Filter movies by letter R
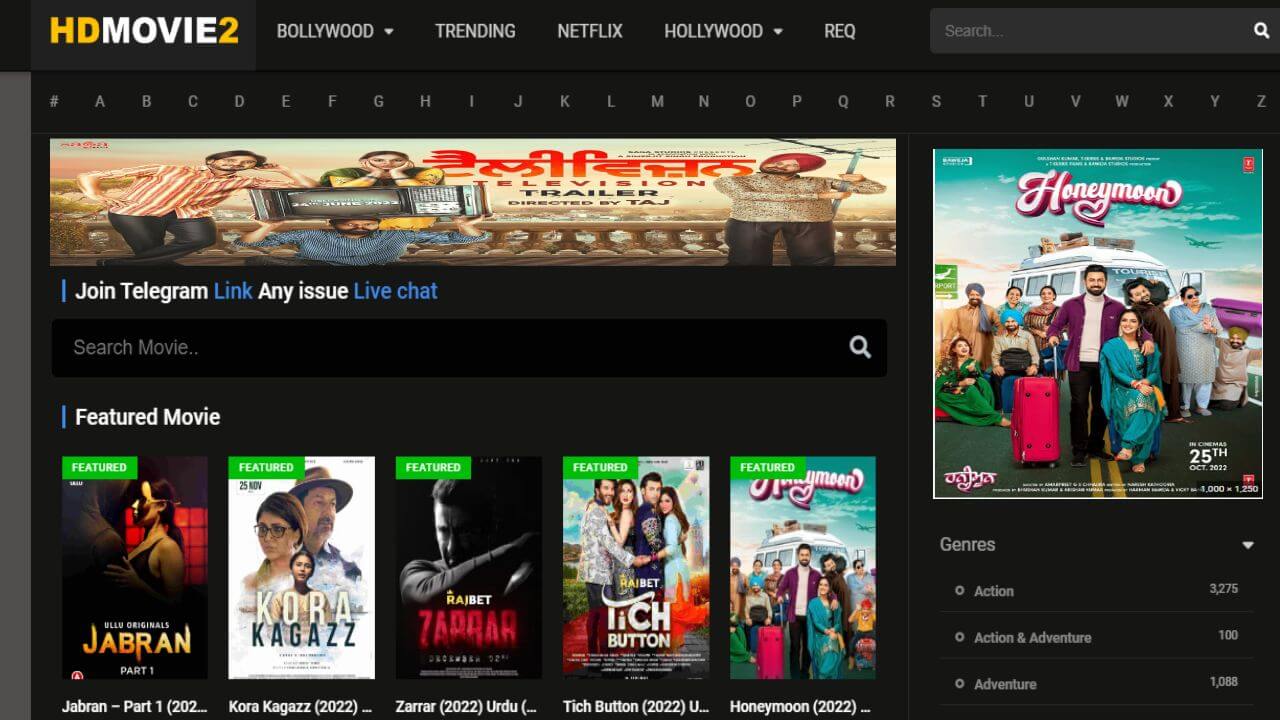This screenshot has width=1280, height=720. 889,101
